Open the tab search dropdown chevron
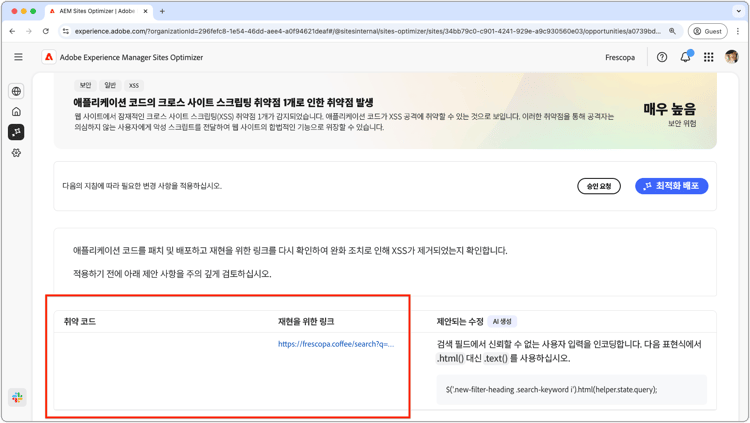The height and width of the screenshot is (423, 750). [x=739, y=11]
